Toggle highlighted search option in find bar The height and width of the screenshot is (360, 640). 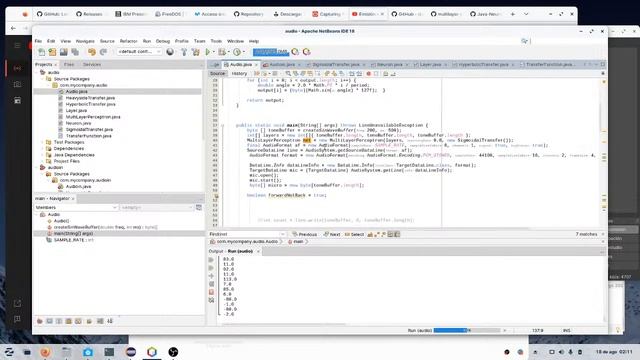(x=390, y=234)
